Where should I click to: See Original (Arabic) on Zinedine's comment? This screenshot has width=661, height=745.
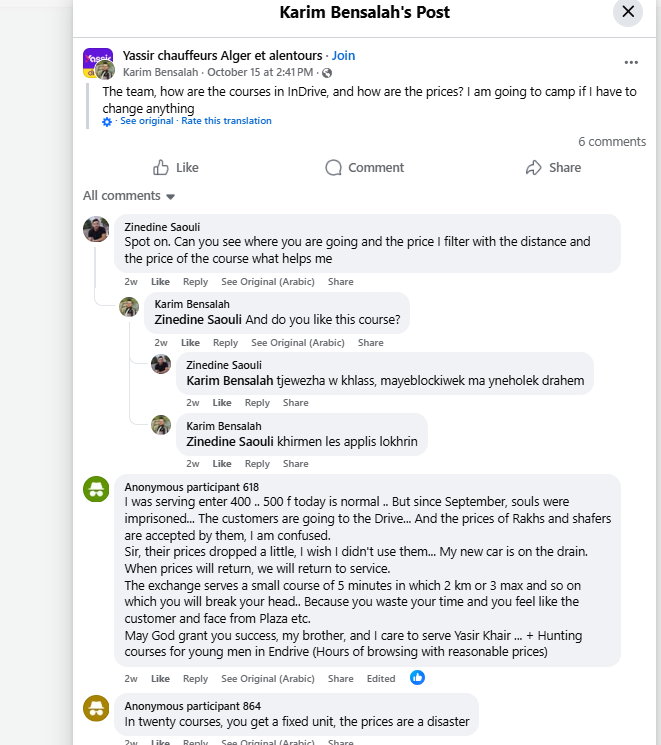(x=268, y=282)
